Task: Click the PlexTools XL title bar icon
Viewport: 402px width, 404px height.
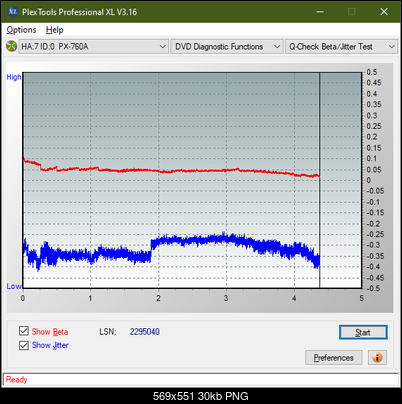Action: (12, 12)
